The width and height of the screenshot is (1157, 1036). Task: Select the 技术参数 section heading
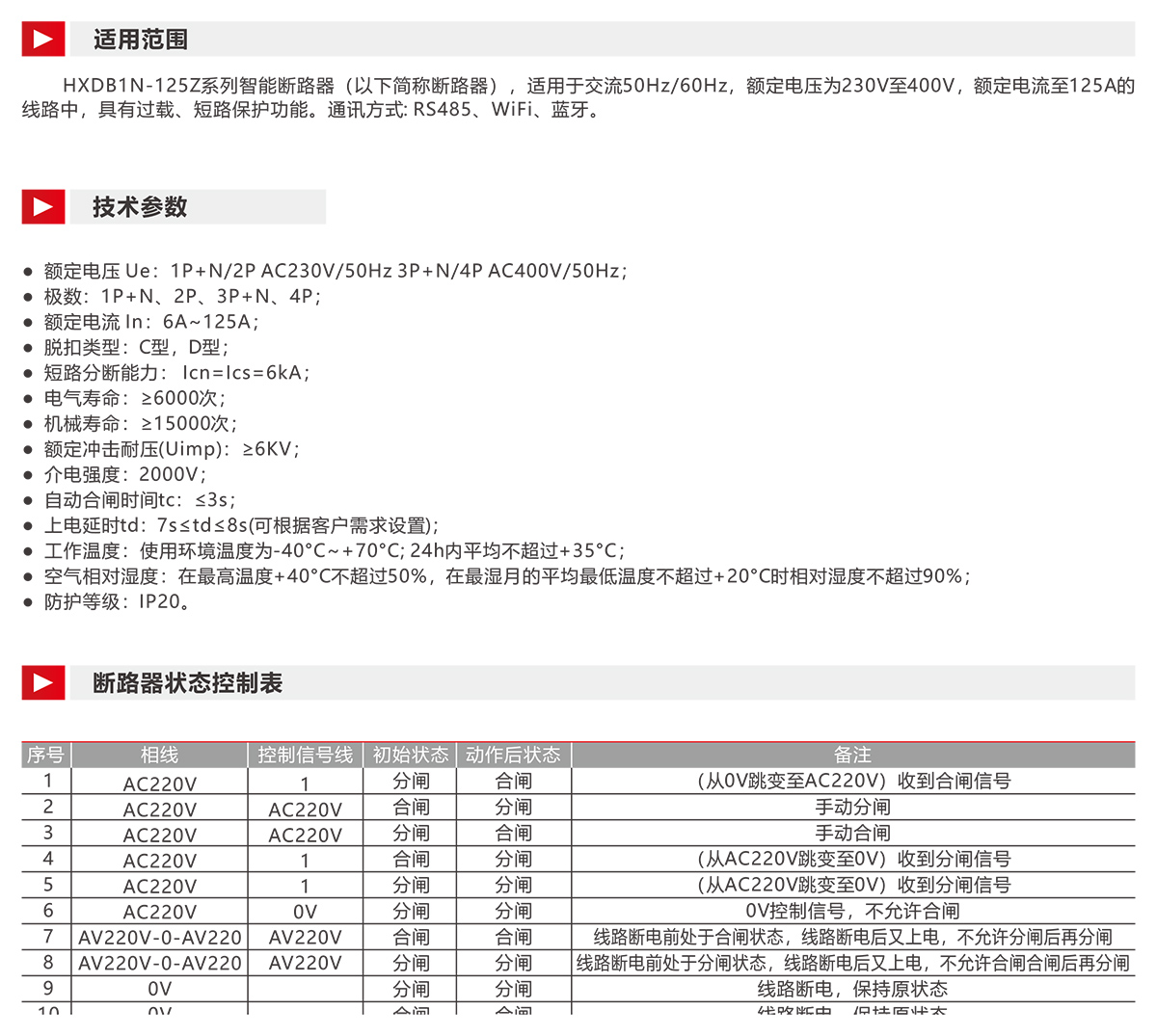[x=140, y=207]
